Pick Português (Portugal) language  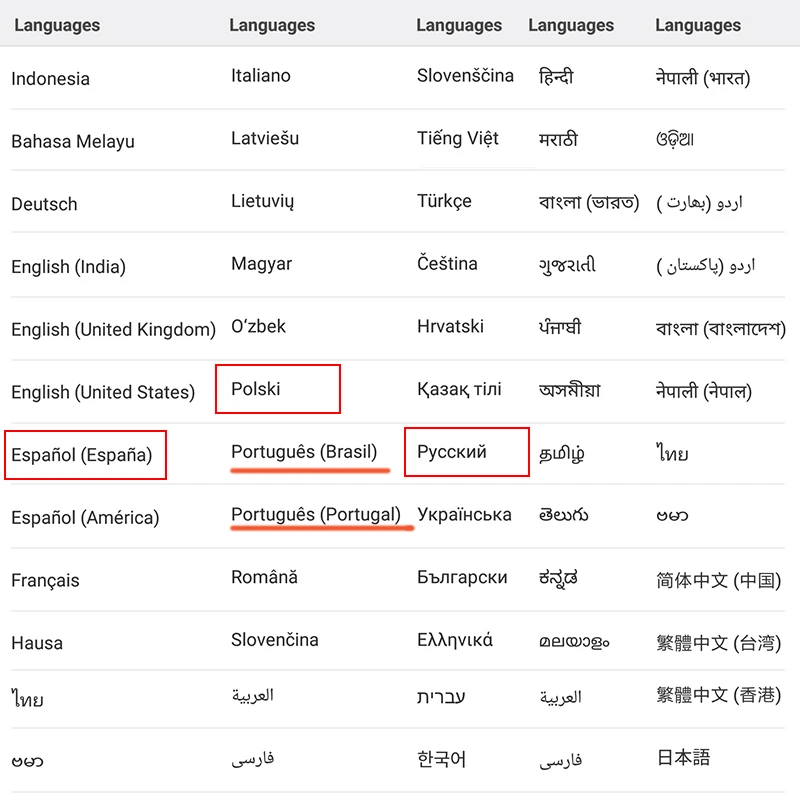(x=316, y=514)
